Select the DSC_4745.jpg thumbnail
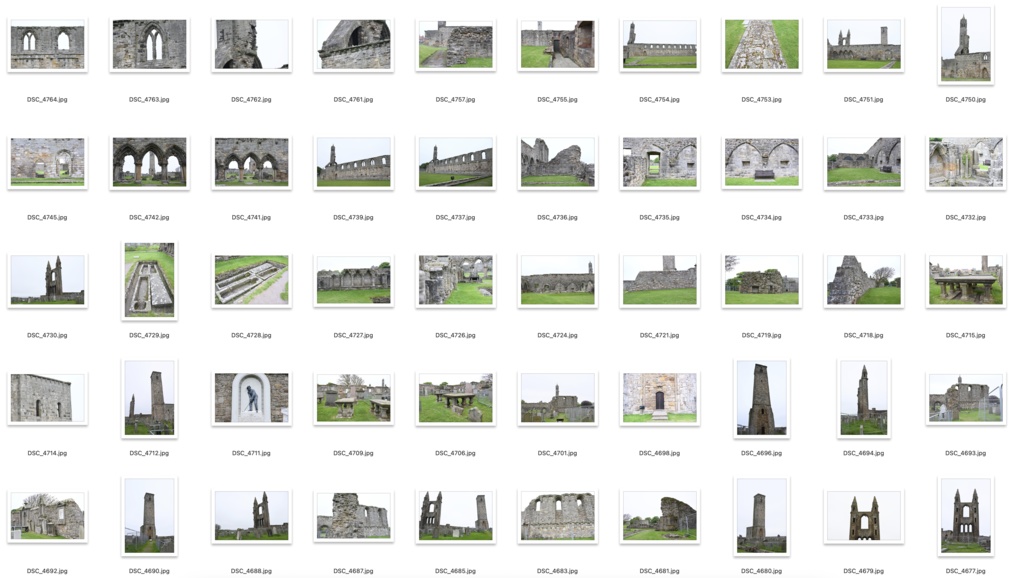Image resolution: width=1024 pixels, height=578 pixels. click(47, 163)
